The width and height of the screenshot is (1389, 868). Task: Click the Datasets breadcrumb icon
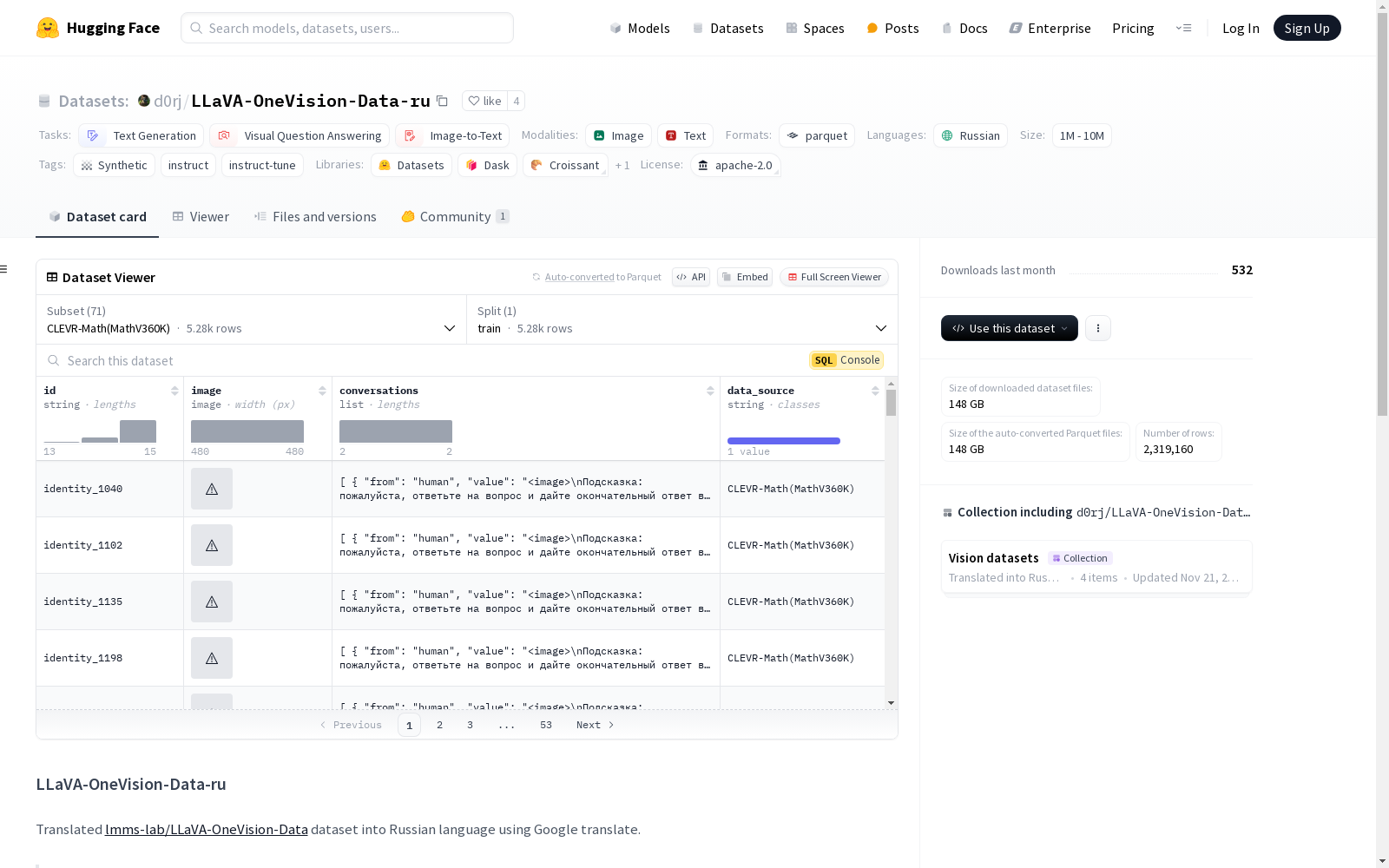44,101
